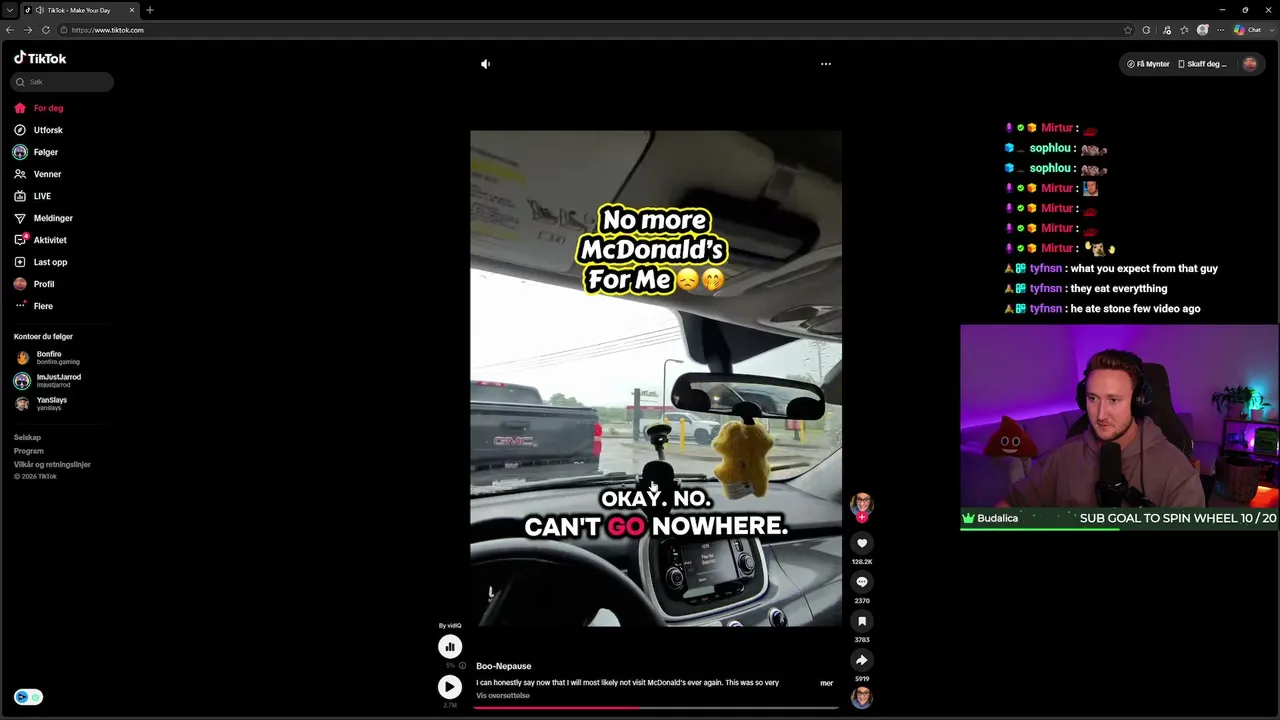Pause the playing TikTok video
Screen dimensions: 1280x720
click(656, 378)
